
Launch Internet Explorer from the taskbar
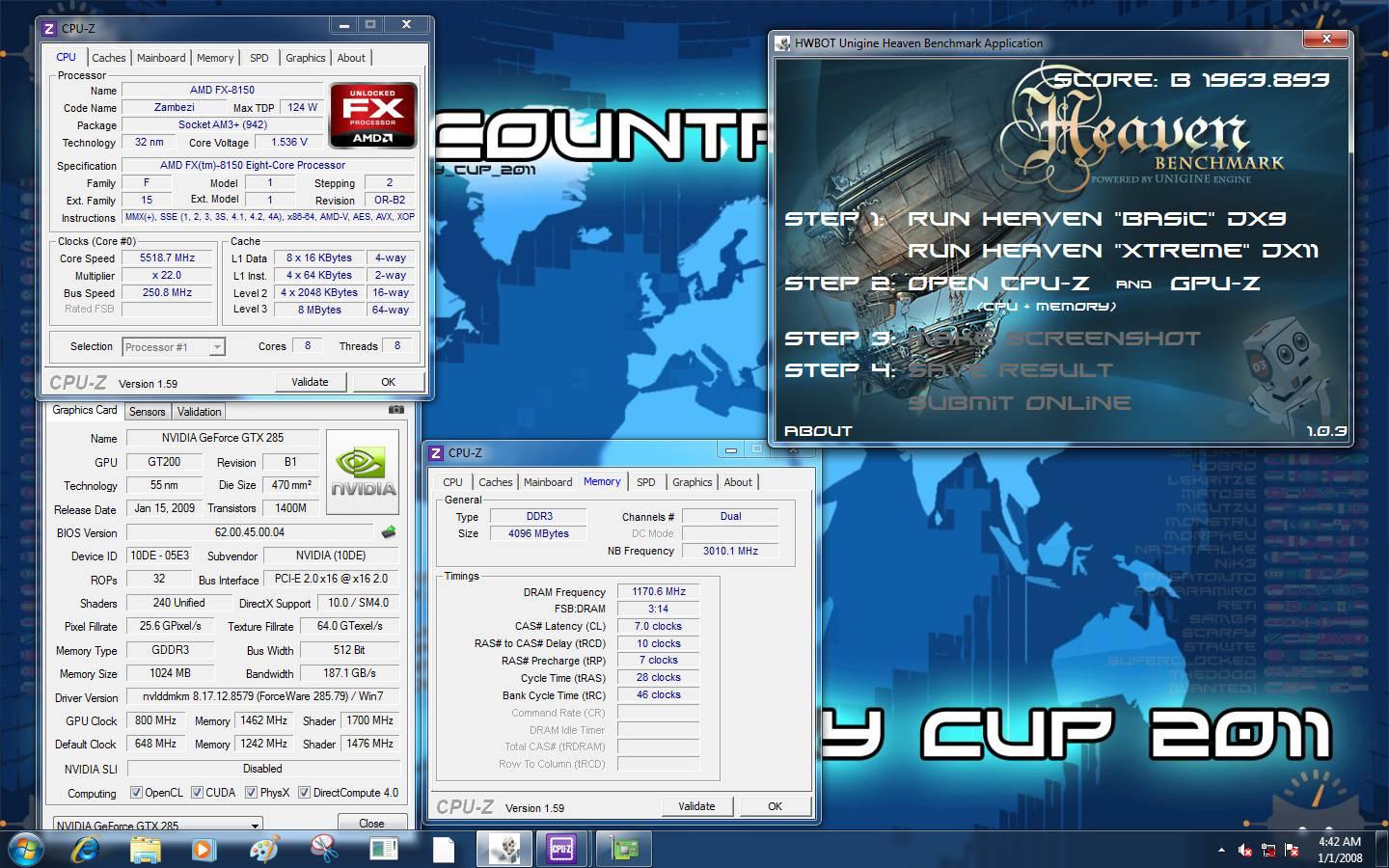point(86,849)
